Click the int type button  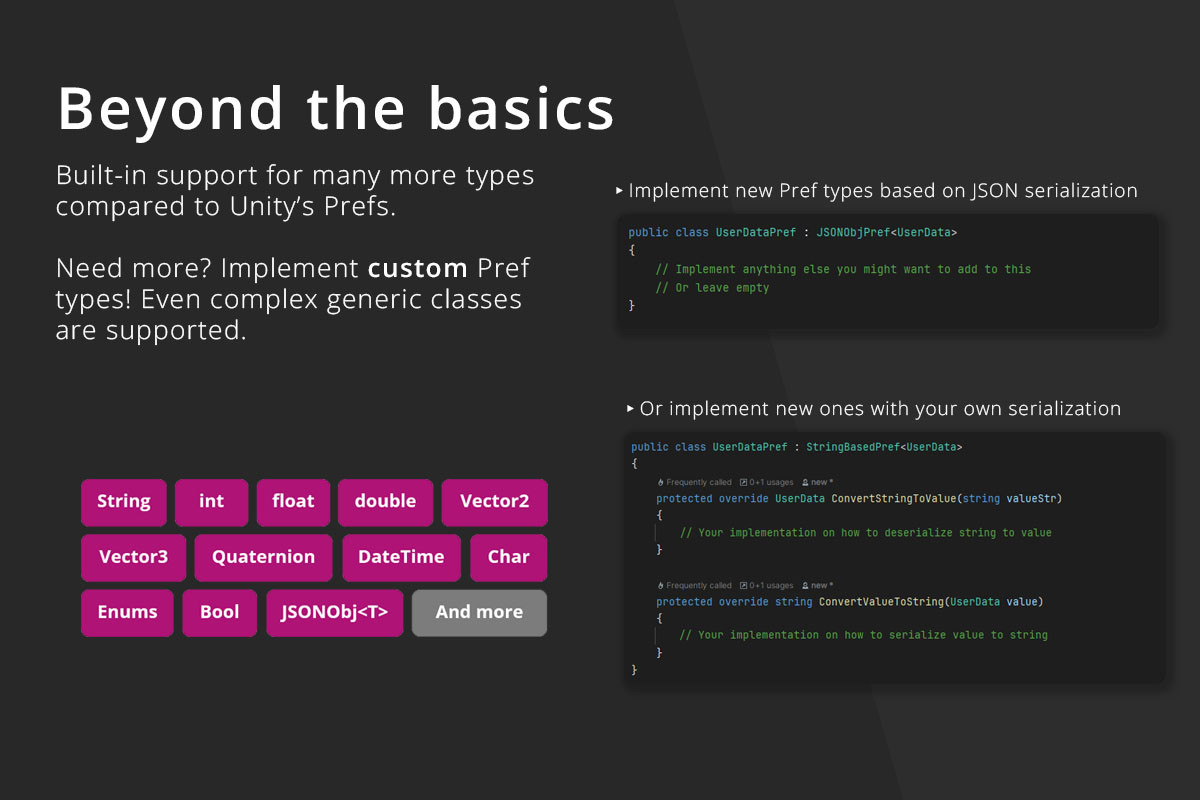pos(211,502)
